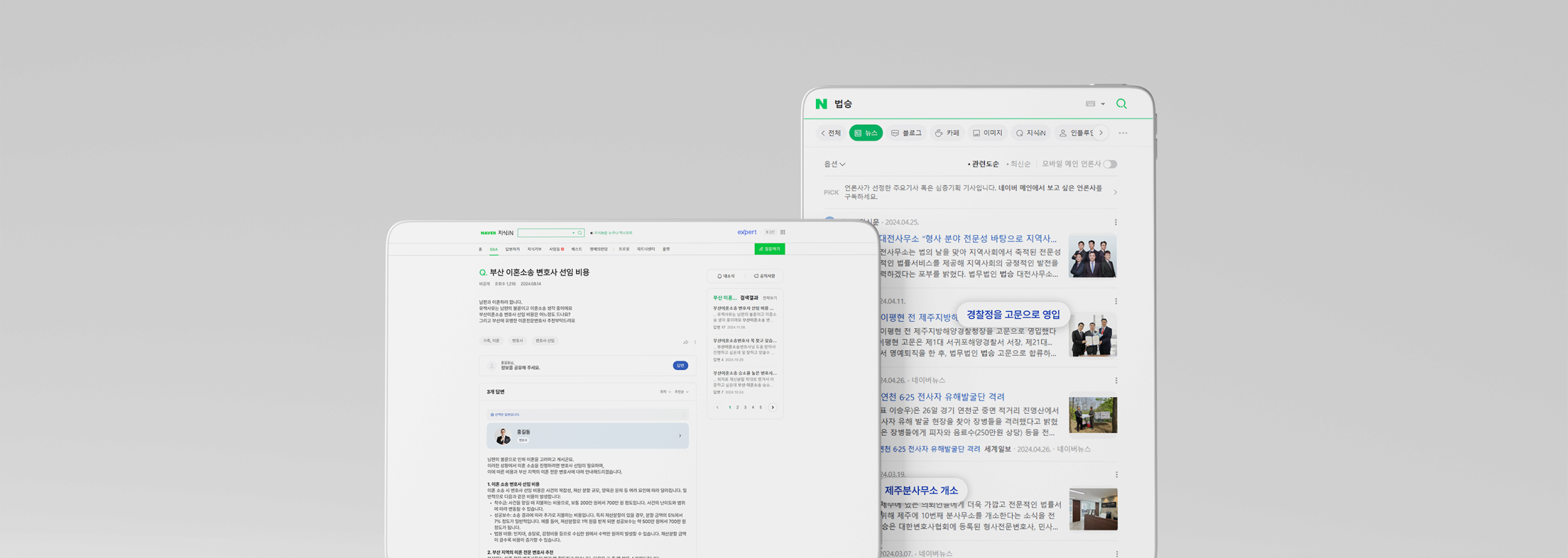Viewport: 1568px width, 558px height.
Task: Open the apps grid icon in 지식iN header
Action: (x=783, y=232)
